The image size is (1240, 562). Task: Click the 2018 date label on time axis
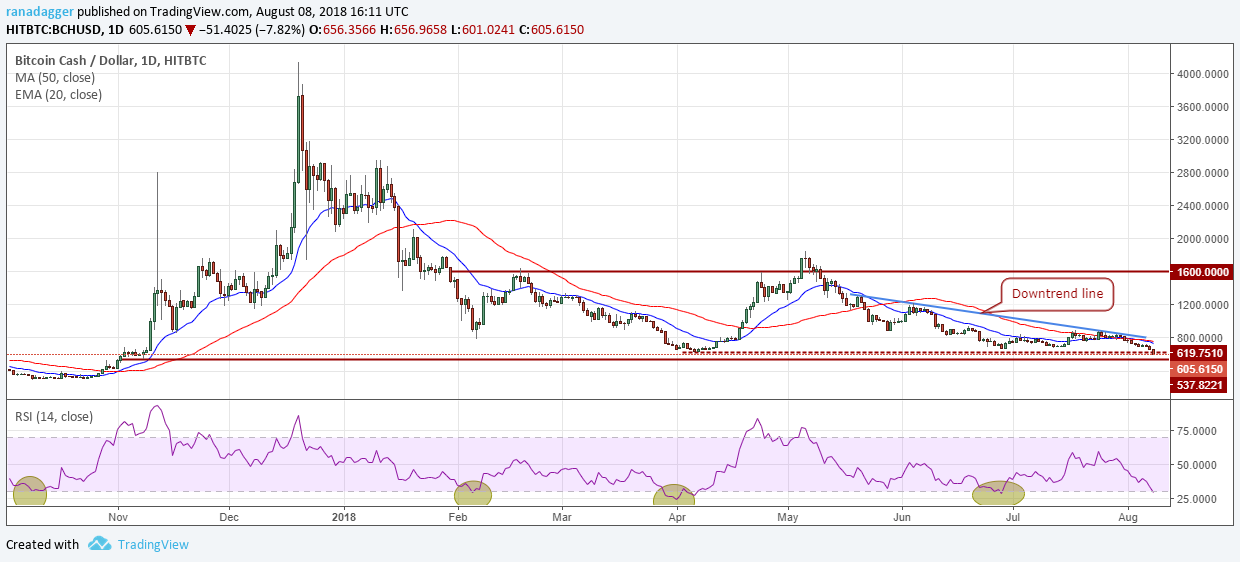pos(343,518)
